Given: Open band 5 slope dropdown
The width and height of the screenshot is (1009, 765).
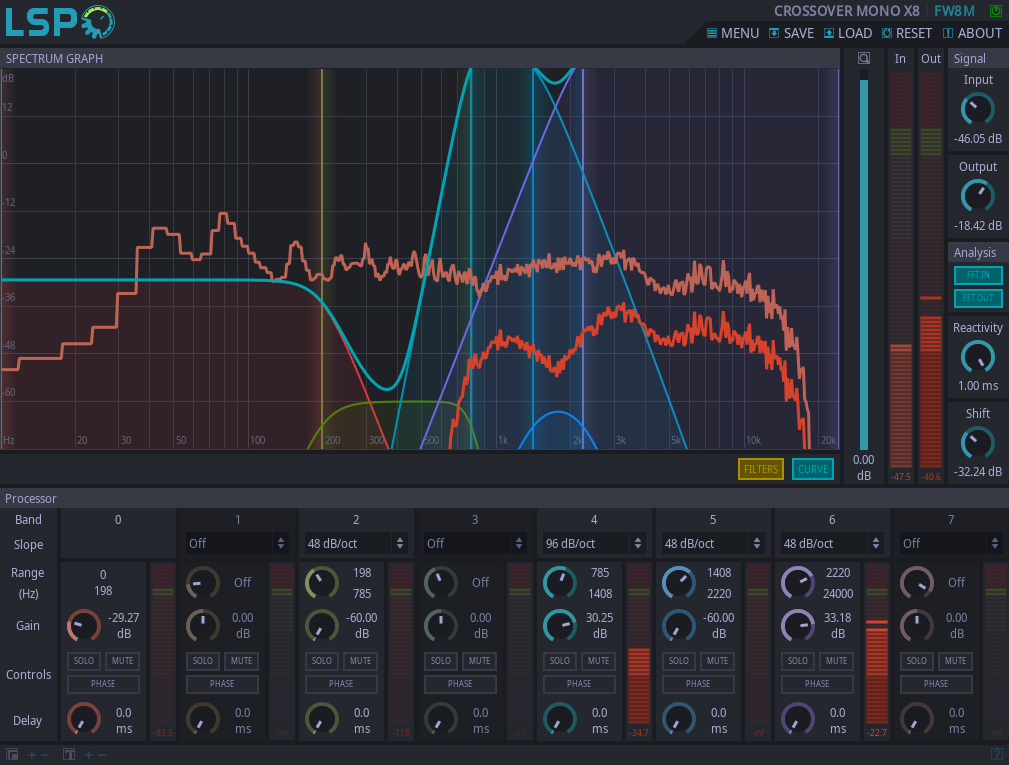Looking at the screenshot, I should [x=713, y=544].
